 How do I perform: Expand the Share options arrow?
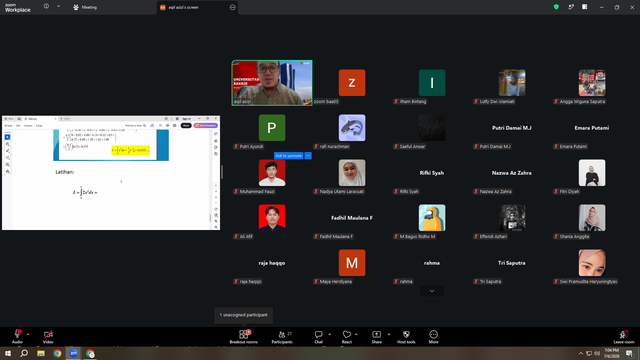click(389, 334)
